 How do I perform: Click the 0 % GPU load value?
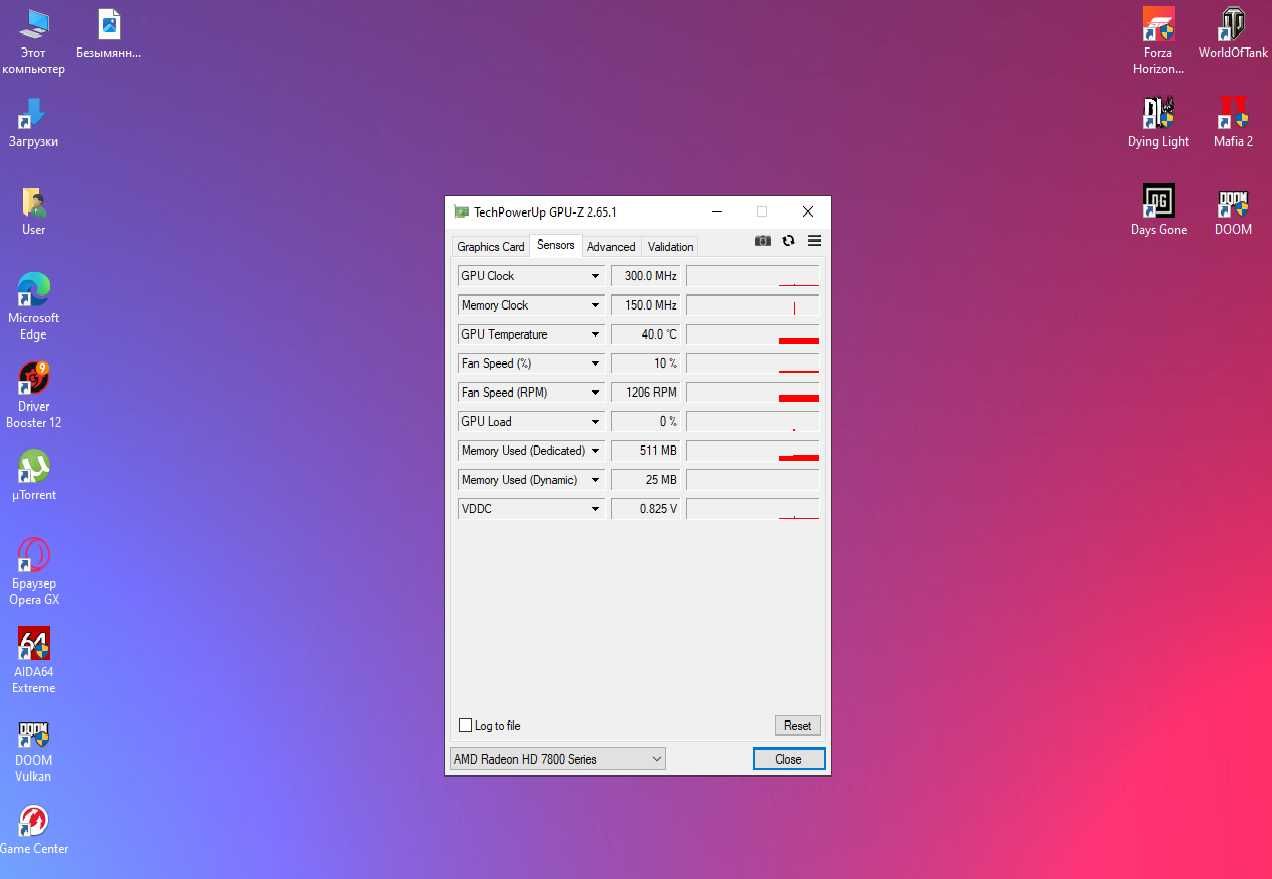pyautogui.click(x=645, y=421)
